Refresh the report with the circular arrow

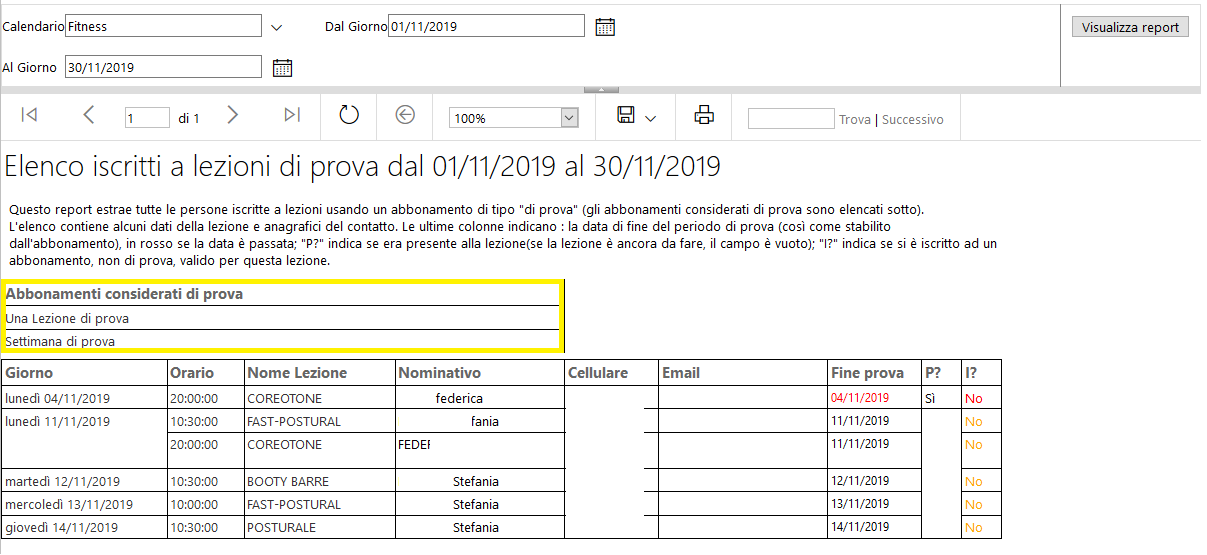[x=348, y=115]
